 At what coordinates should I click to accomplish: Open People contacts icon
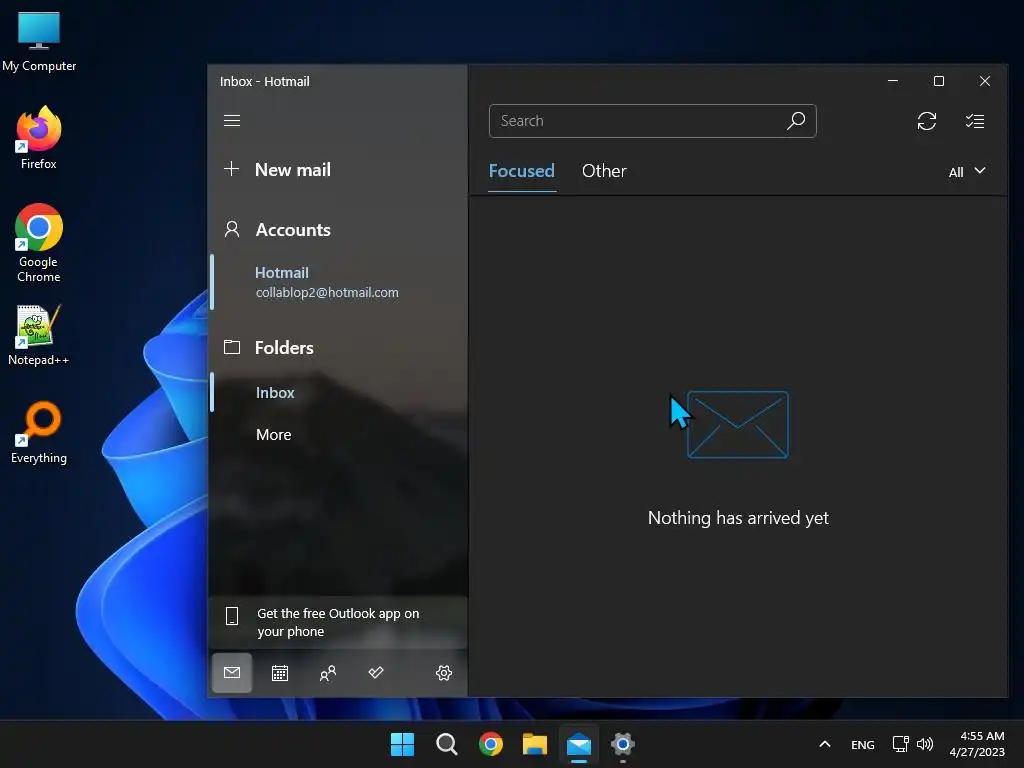pyautogui.click(x=328, y=673)
